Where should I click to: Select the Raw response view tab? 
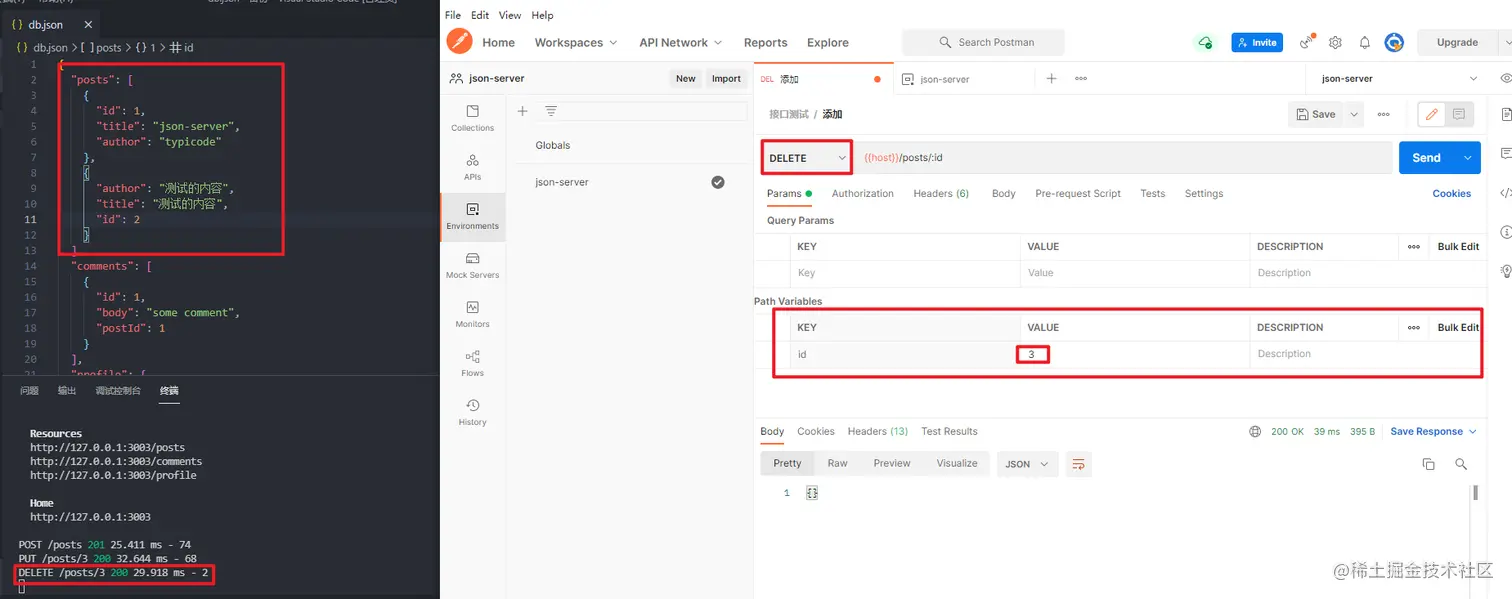(837, 464)
